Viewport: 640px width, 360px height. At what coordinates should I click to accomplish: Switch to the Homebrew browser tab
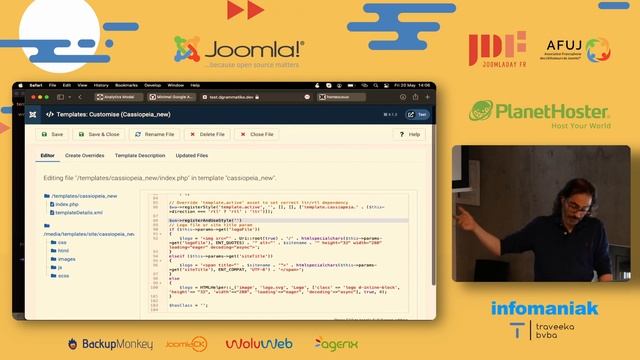click(x=341, y=97)
